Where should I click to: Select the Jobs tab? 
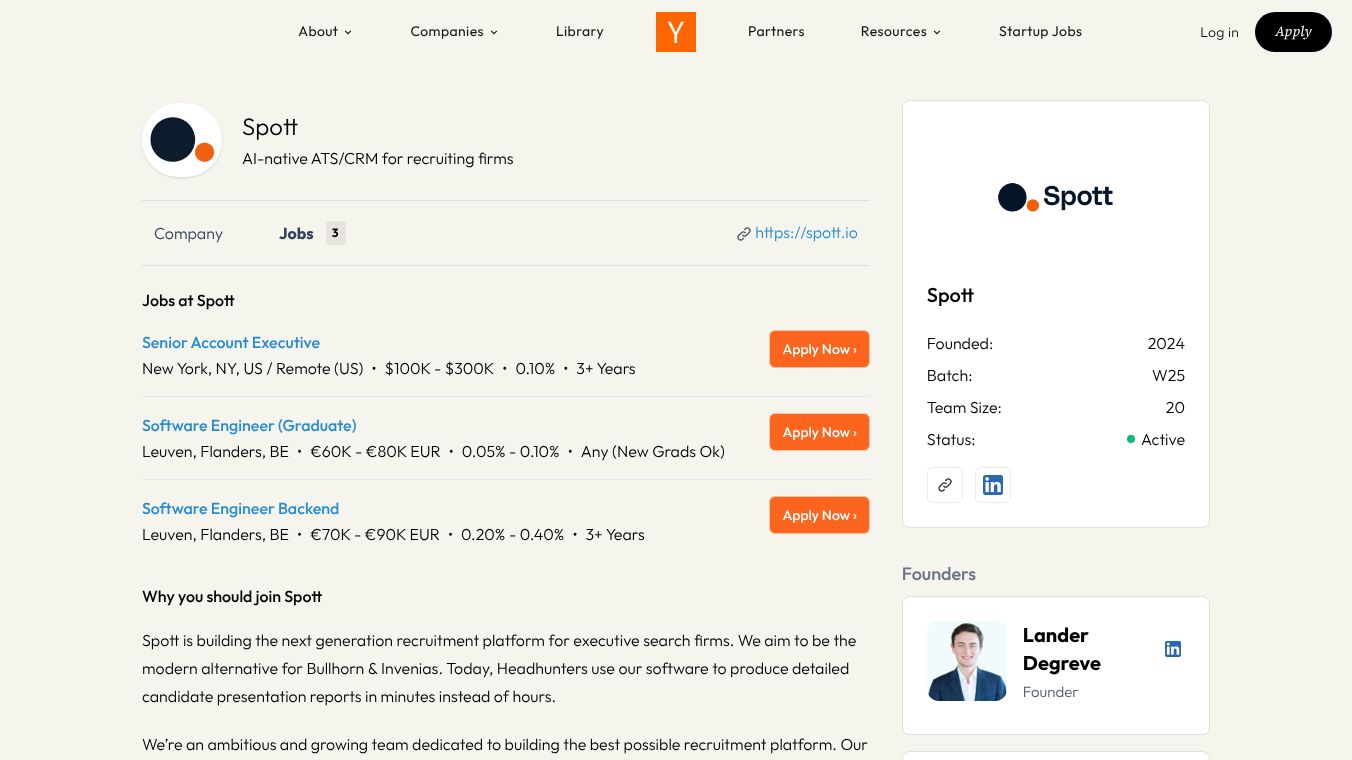[x=297, y=234]
